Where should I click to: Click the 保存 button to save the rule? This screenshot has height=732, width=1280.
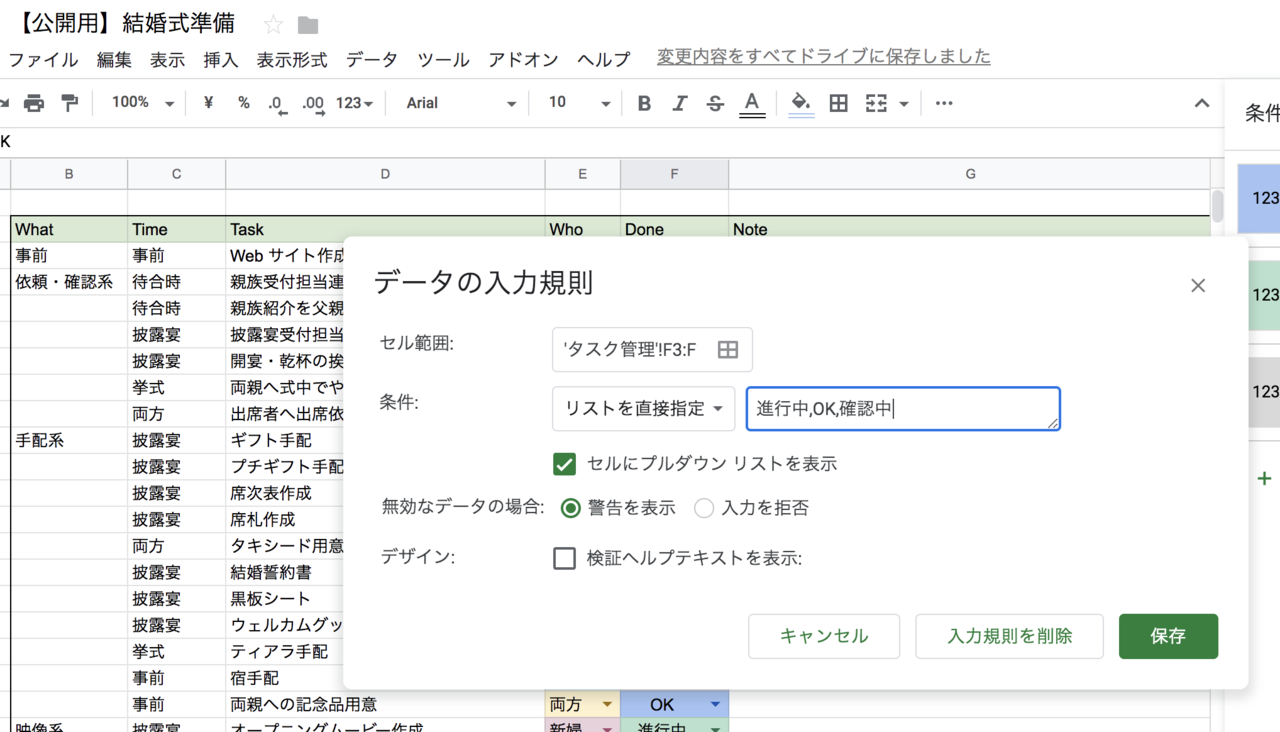[x=1168, y=636]
